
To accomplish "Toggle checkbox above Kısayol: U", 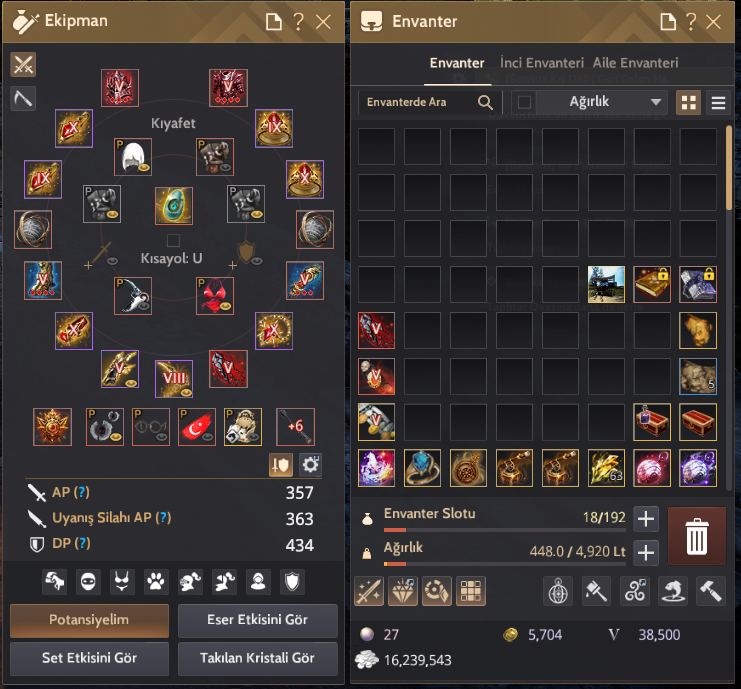I will coord(173,240).
